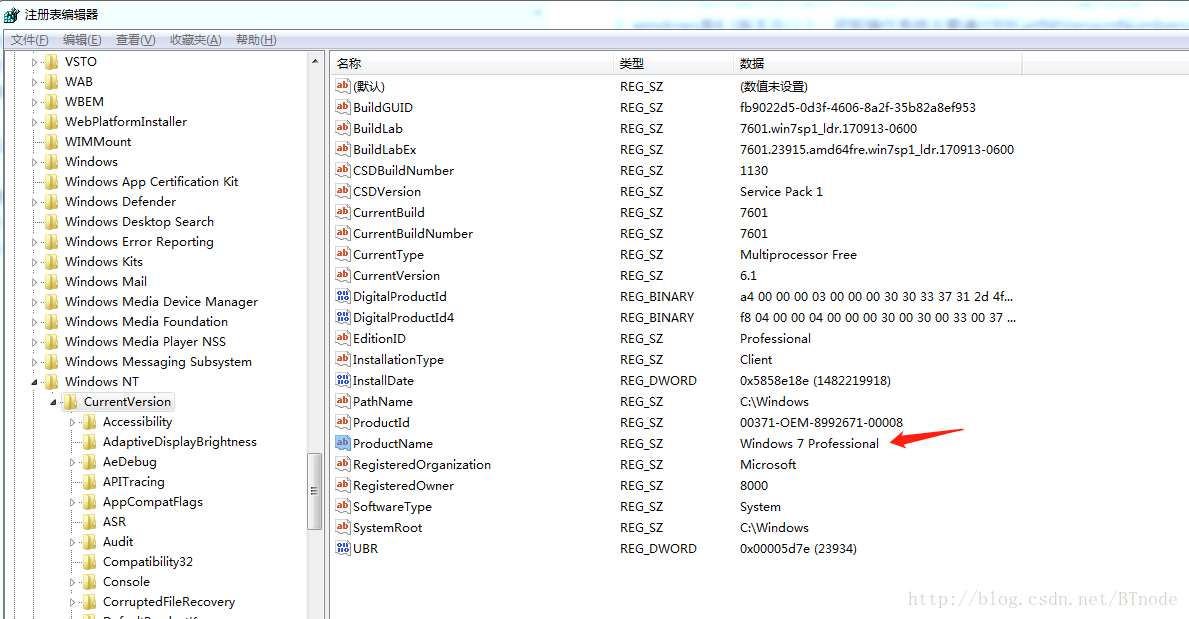This screenshot has width=1189, height=619.
Task: Expand the Accessibility tree node
Action: pyautogui.click(x=72, y=423)
